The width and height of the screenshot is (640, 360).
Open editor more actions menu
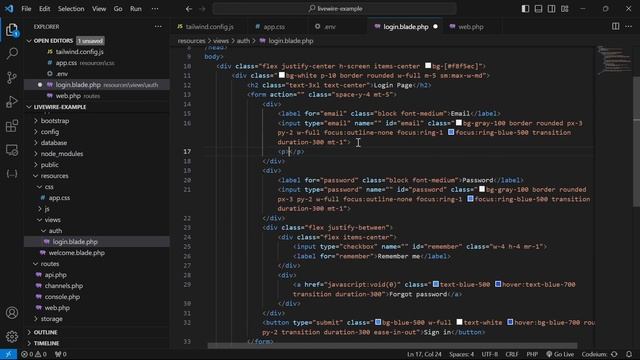[628, 27]
